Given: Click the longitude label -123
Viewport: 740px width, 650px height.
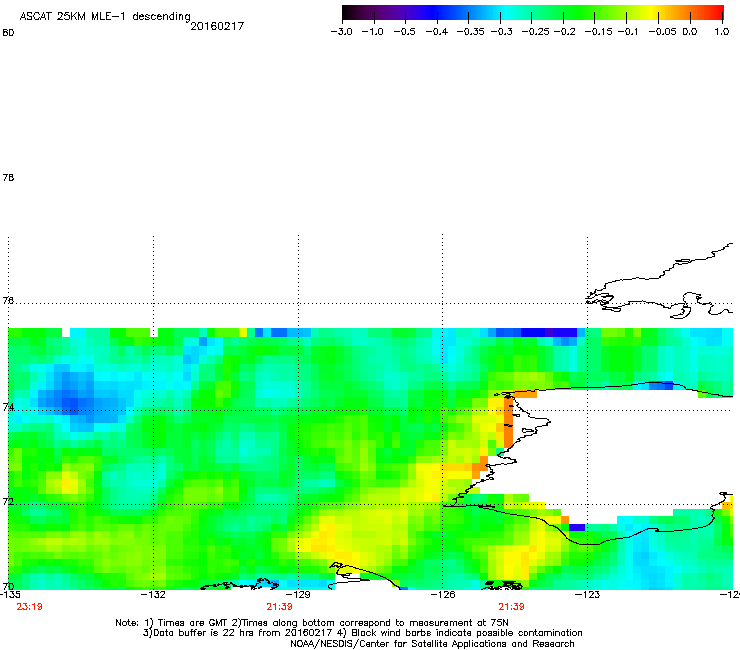Looking at the screenshot, I should [588, 595].
